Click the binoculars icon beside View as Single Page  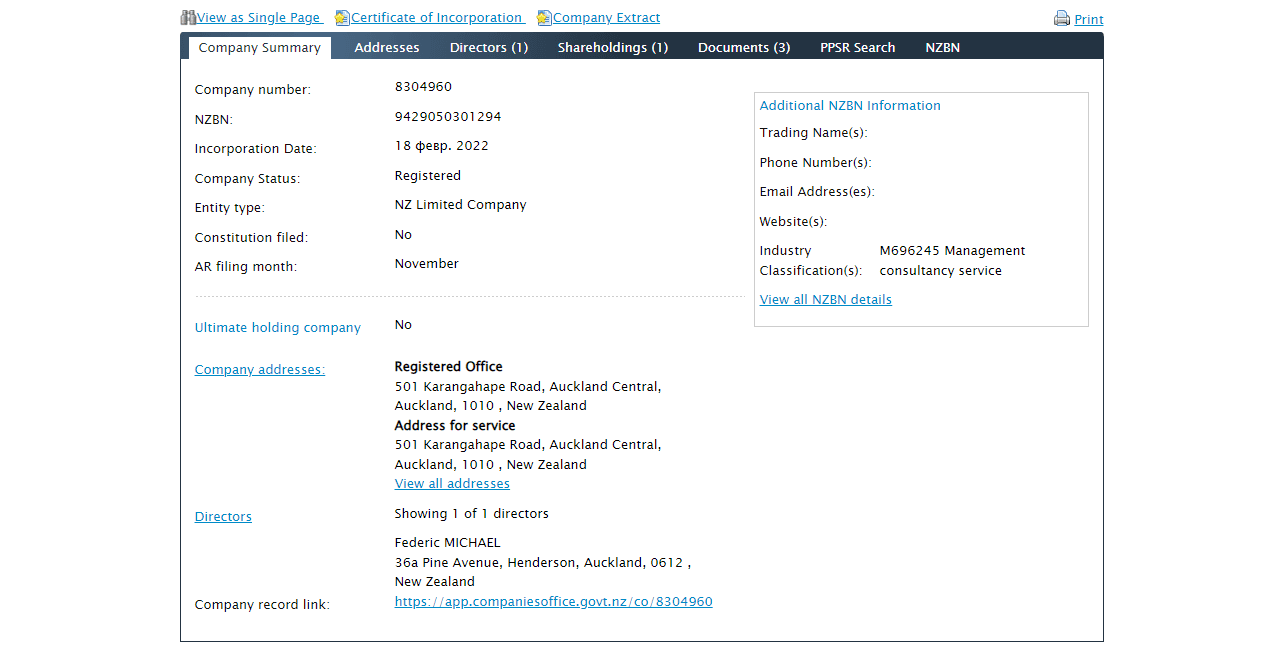click(188, 17)
